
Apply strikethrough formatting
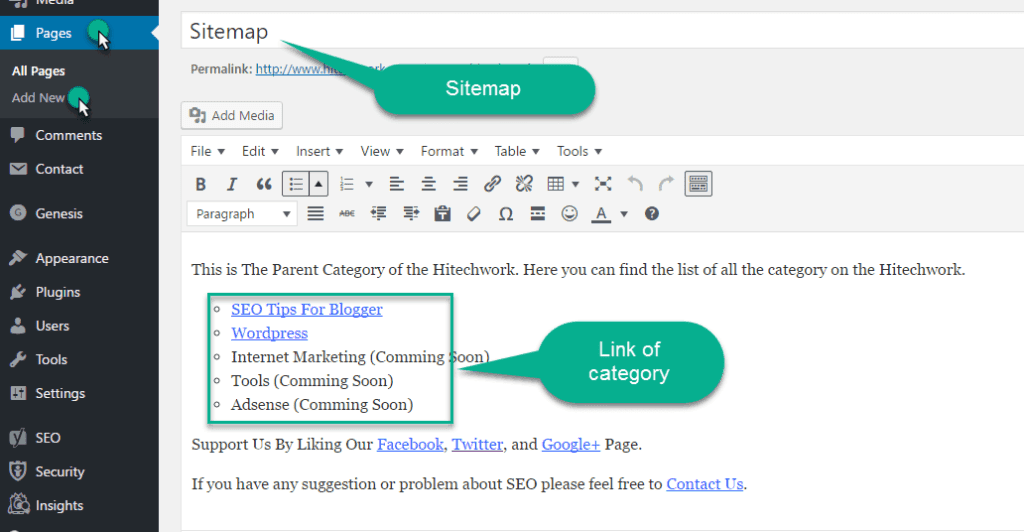(x=347, y=213)
